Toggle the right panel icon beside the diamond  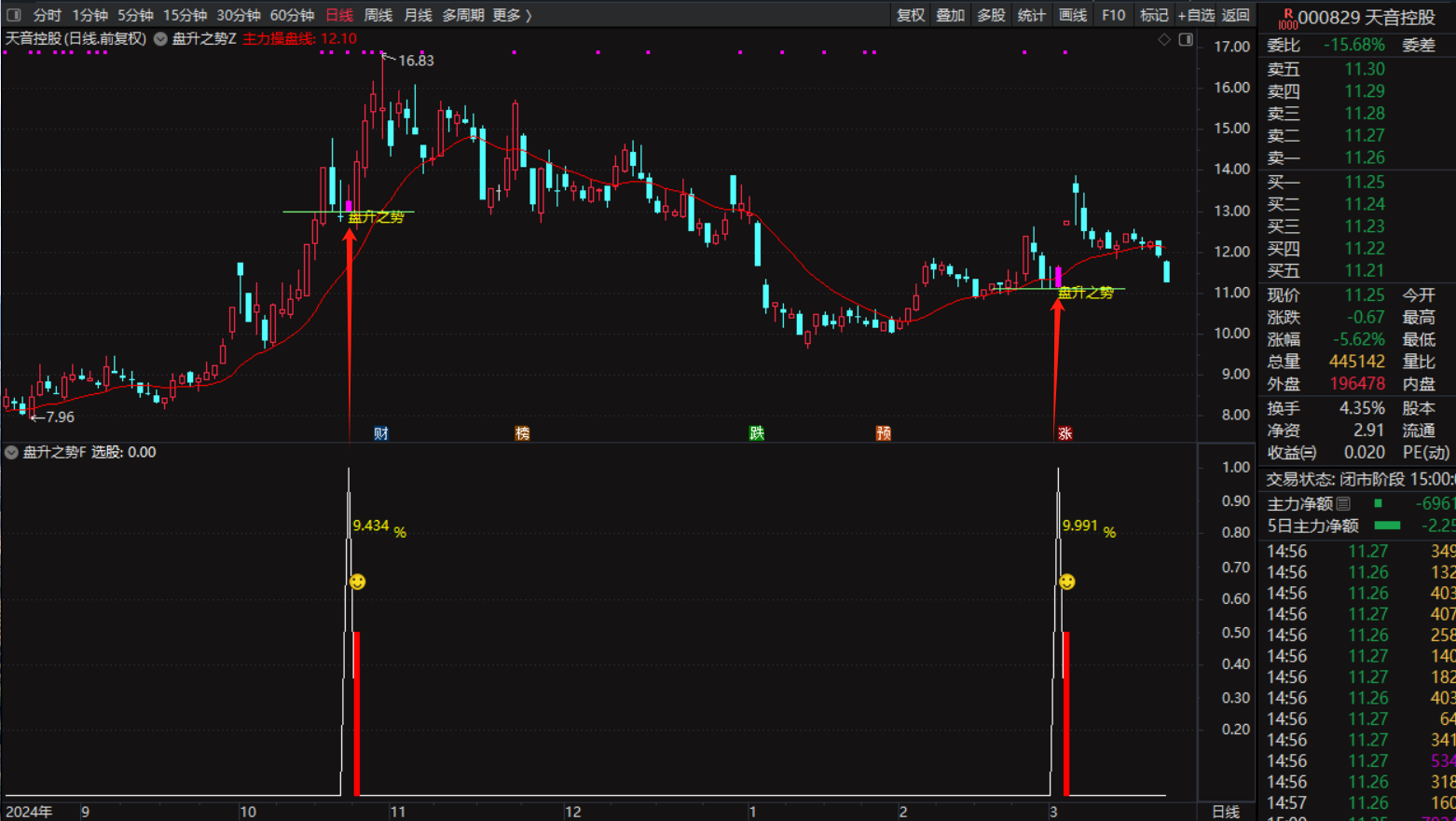(1186, 39)
